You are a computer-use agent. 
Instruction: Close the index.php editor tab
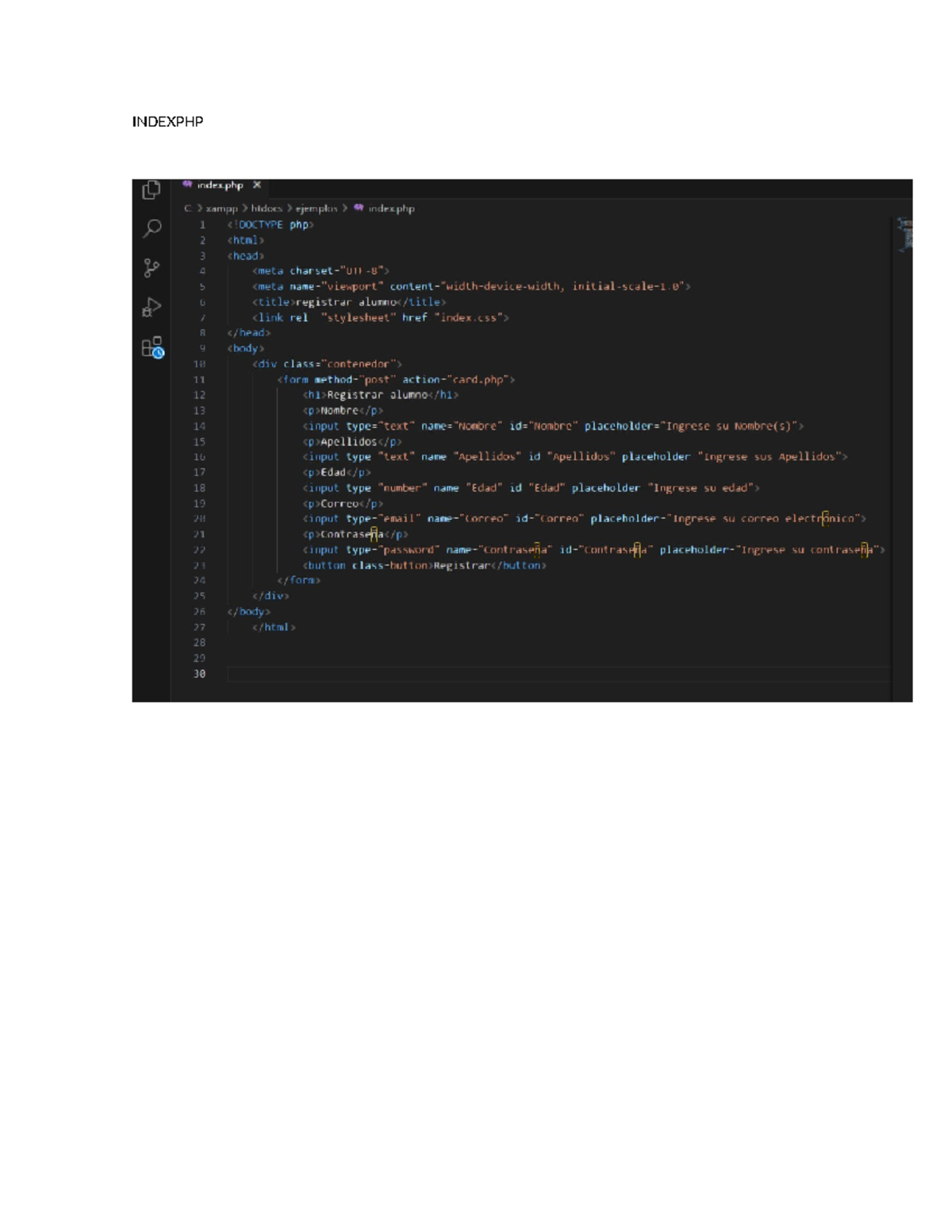click(257, 185)
